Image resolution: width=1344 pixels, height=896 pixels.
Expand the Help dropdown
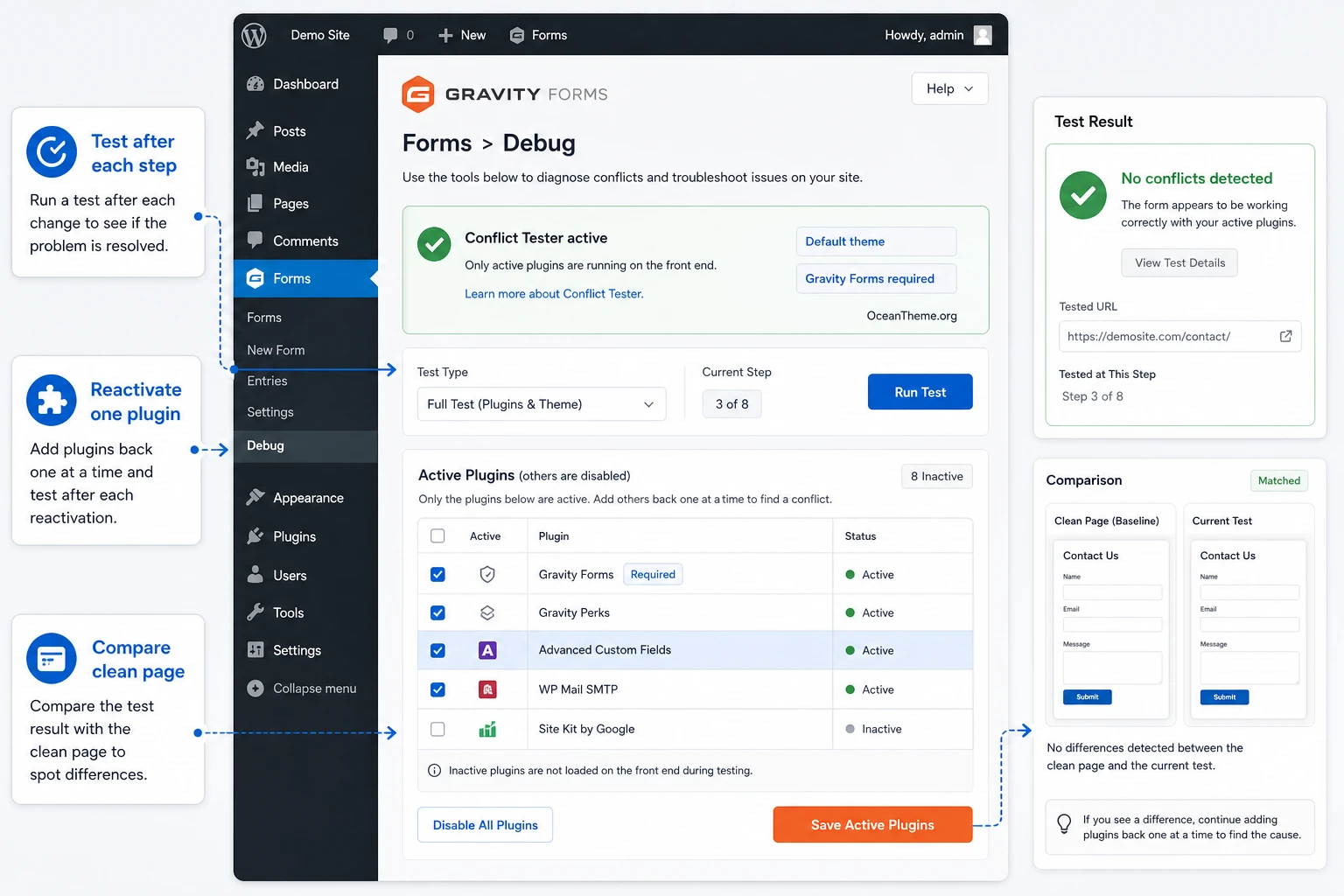[x=949, y=88]
